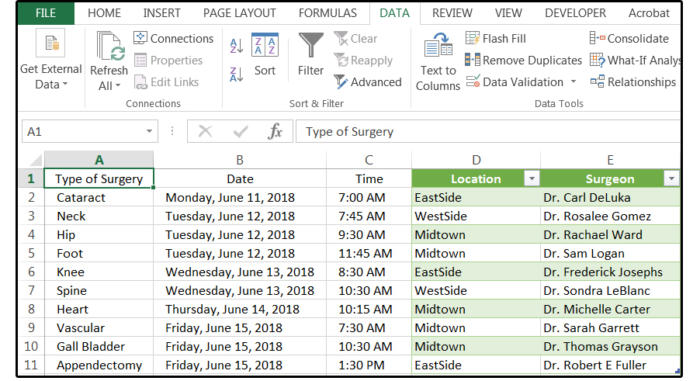Click the Reapply filter icon
Screen dimensions: 700x381
click(x=341, y=60)
